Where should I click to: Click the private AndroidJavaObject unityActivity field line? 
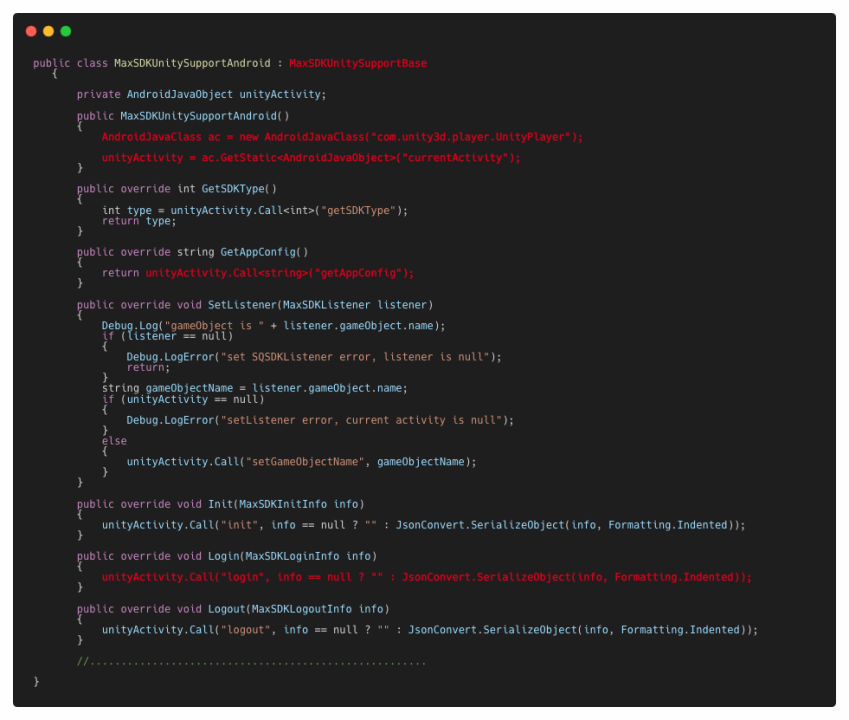click(201, 94)
